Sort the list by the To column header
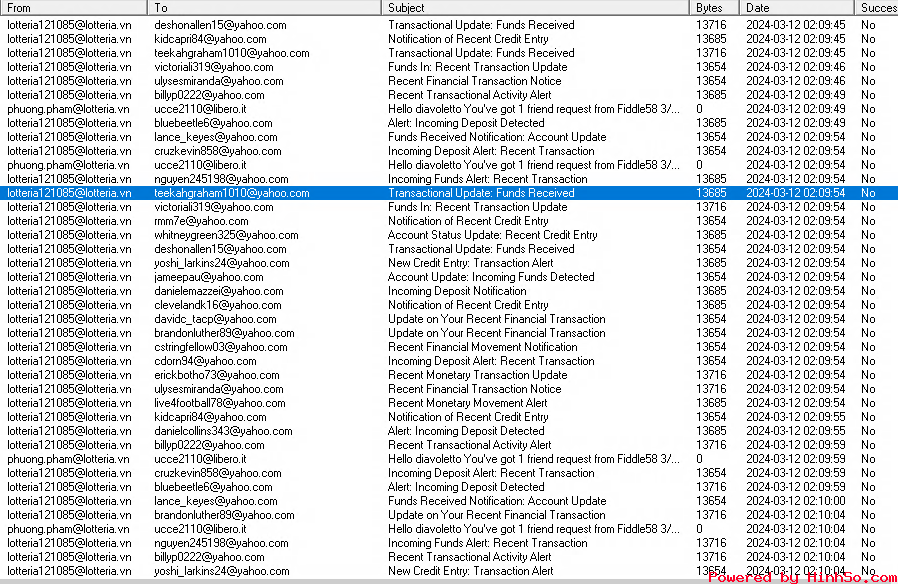Image resolution: width=898 pixels, height=584 pixels. click(x=264, y=7)
